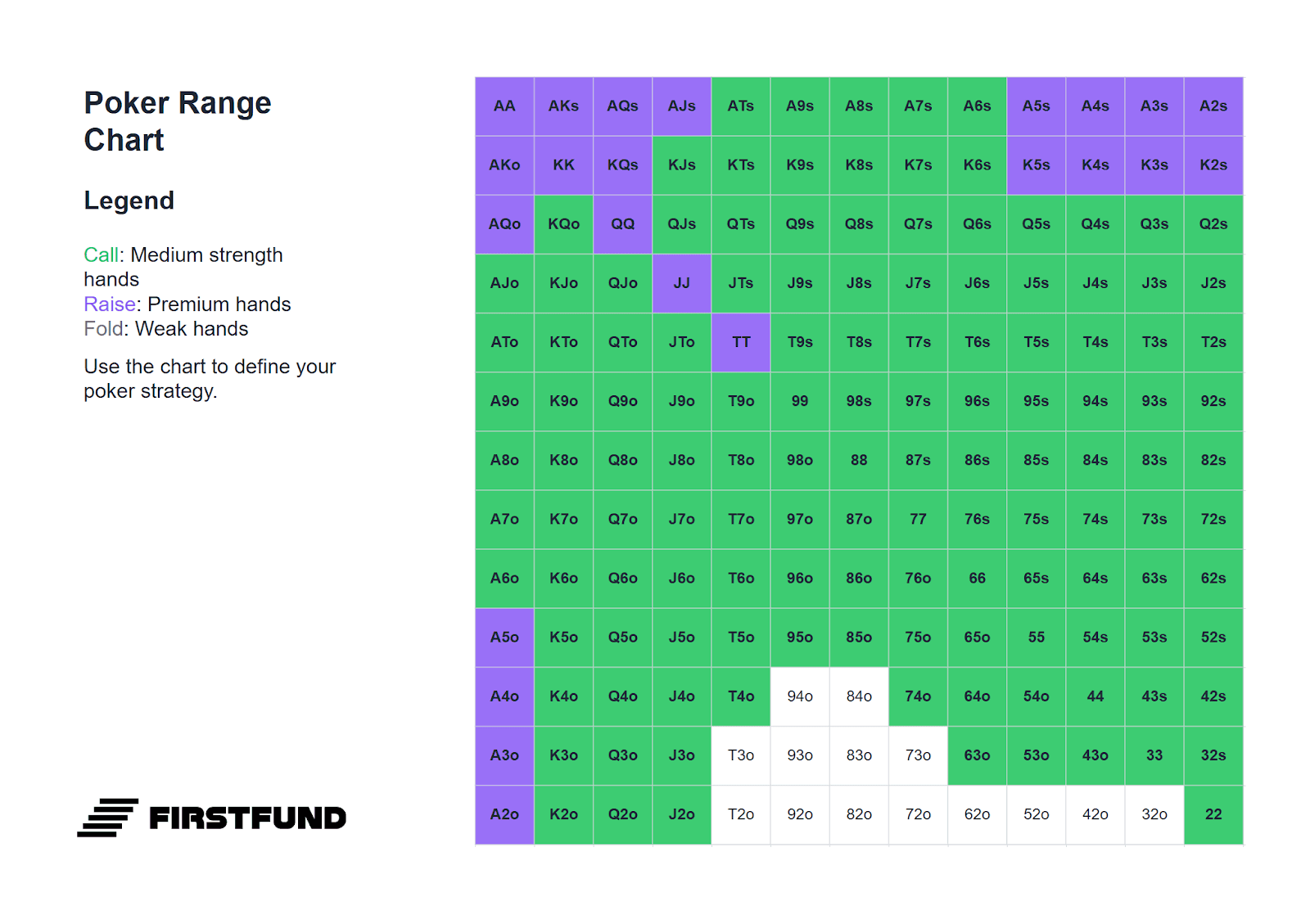Click the A2s top-right corner cell
The height and width of the screenshot is (924, 1310).
pyautogui.click(x=1213, y=106)
